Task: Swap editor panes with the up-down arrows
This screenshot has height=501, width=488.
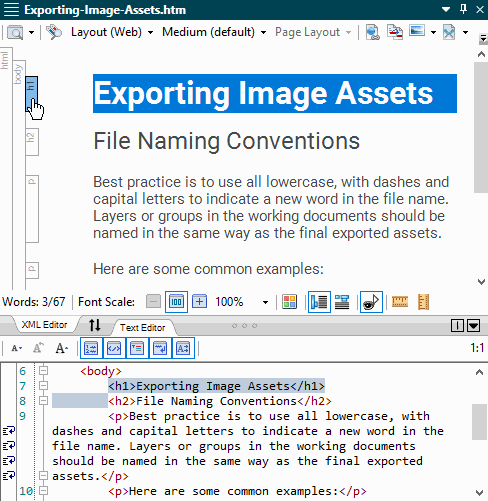Action: [x=95, y=325]
